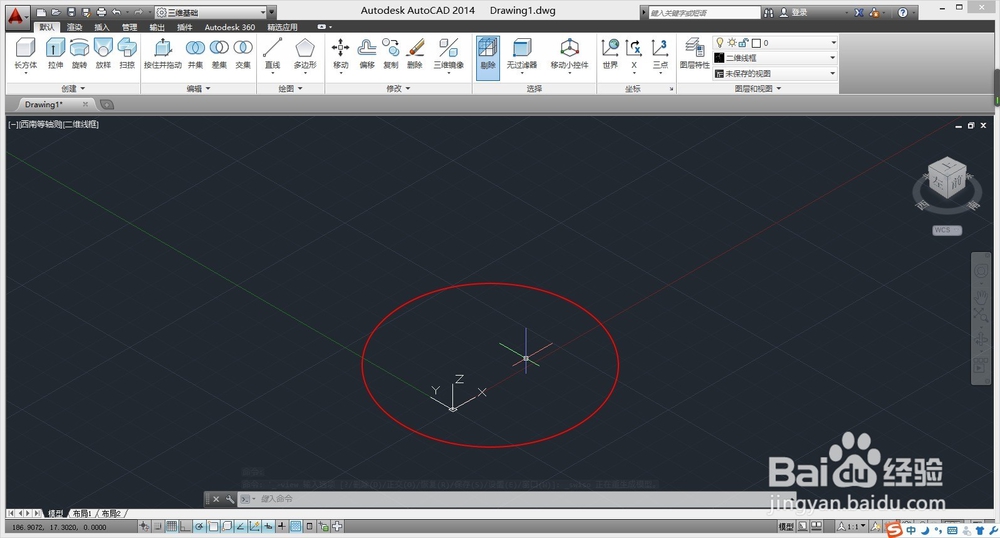Toggle lineweight display in status bar
The width and height of the screenshot is (1000, 538).
coord(281,527)
